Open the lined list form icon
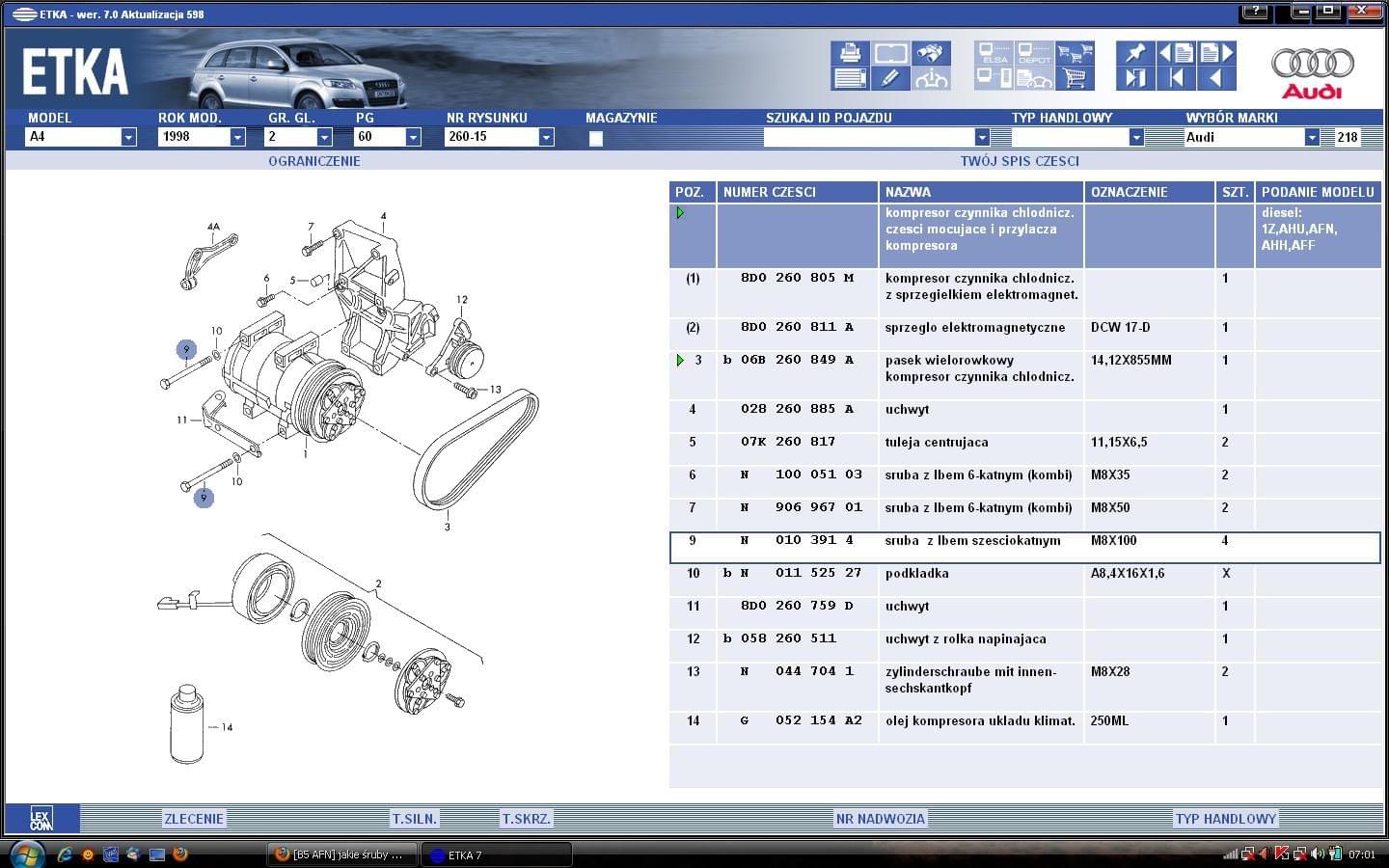This screenshot has height=868, width=1389. tap(850, 78)
